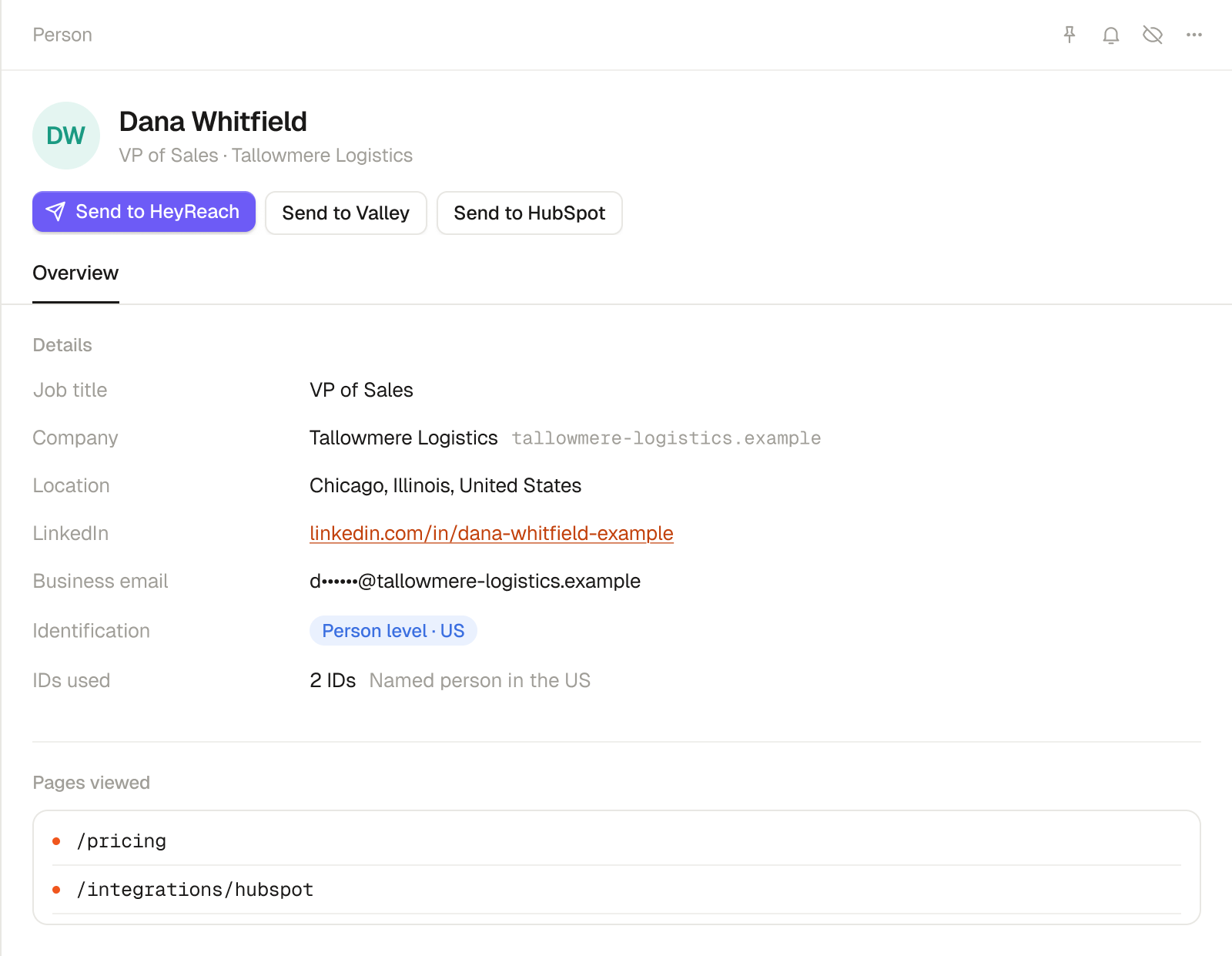Click the 2 IDs value
The width and height of the screenshot is (1232, 956).
pyautogui.click(x=333, y=680)
